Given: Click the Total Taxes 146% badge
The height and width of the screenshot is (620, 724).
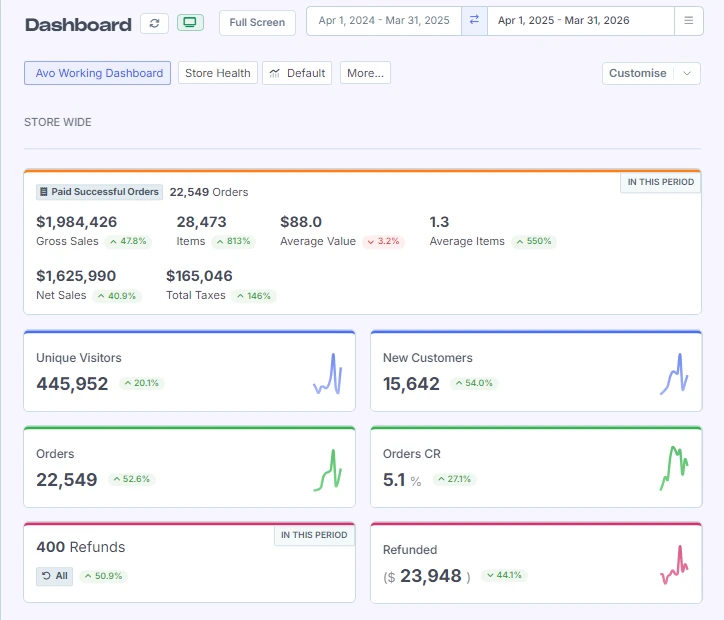Looking at the screenshot, I should [x=254, y=296].
